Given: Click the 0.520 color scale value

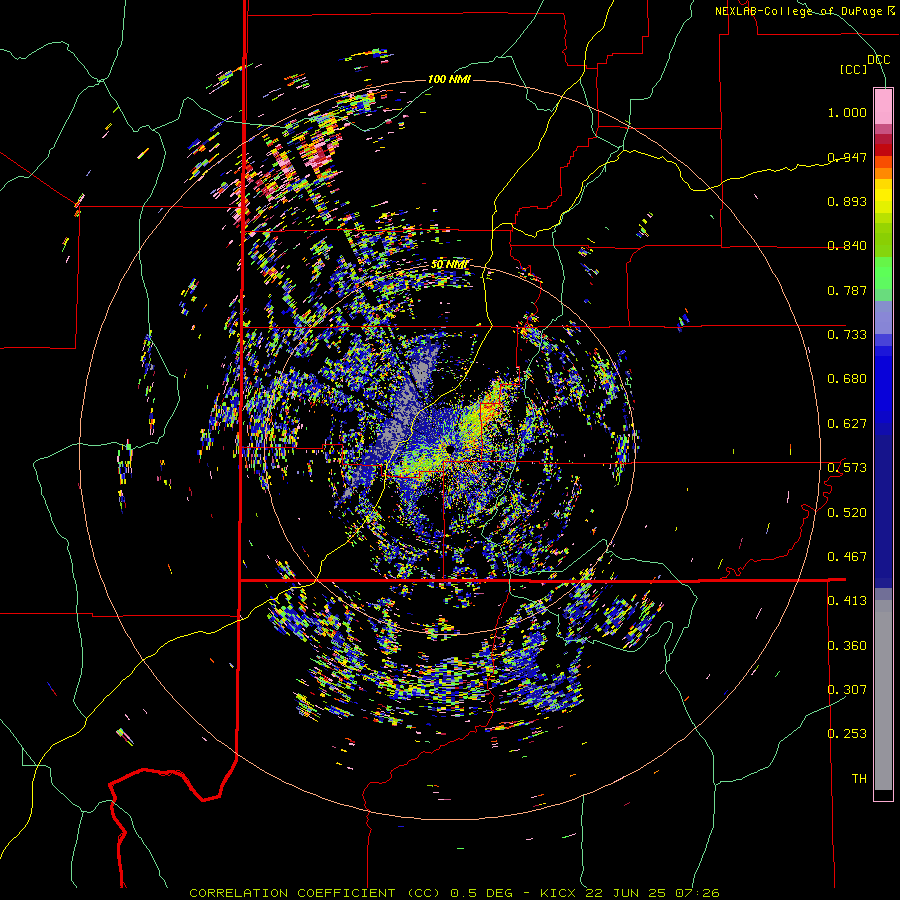Looking at the screenshot, I should point(847,513).
